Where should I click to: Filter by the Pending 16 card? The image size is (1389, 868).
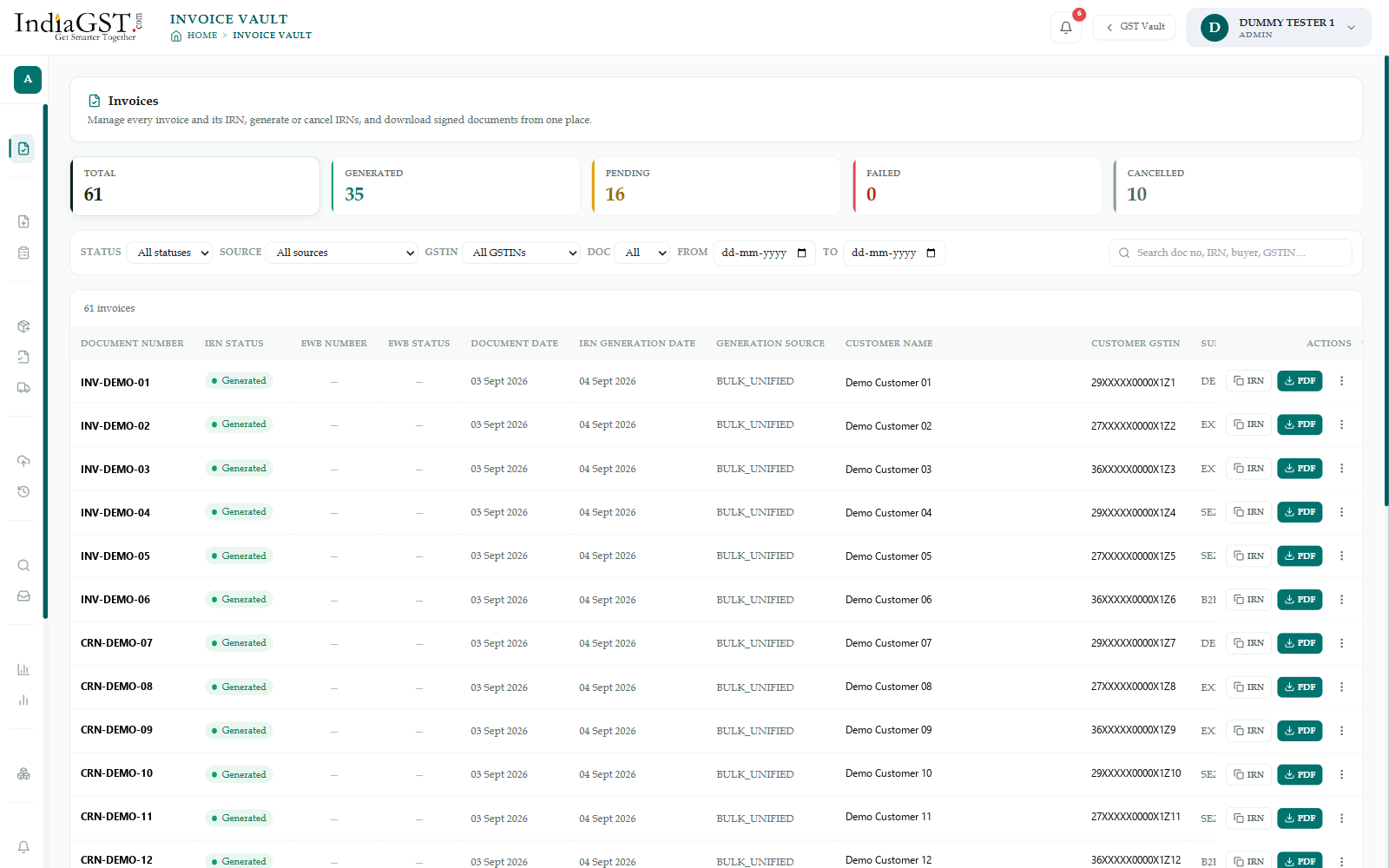tap(716, 186)
